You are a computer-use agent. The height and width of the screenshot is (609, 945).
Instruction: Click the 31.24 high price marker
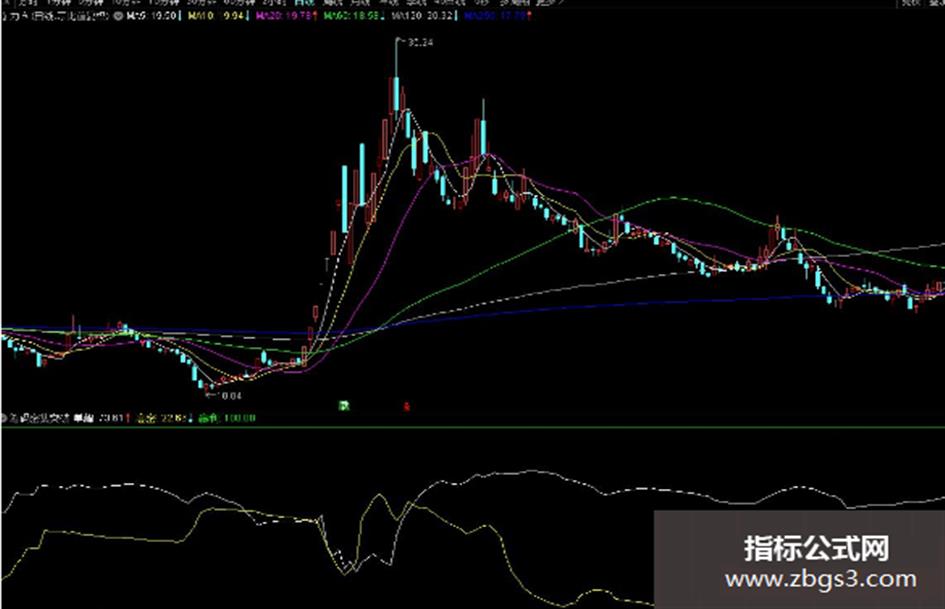[420, 43]
